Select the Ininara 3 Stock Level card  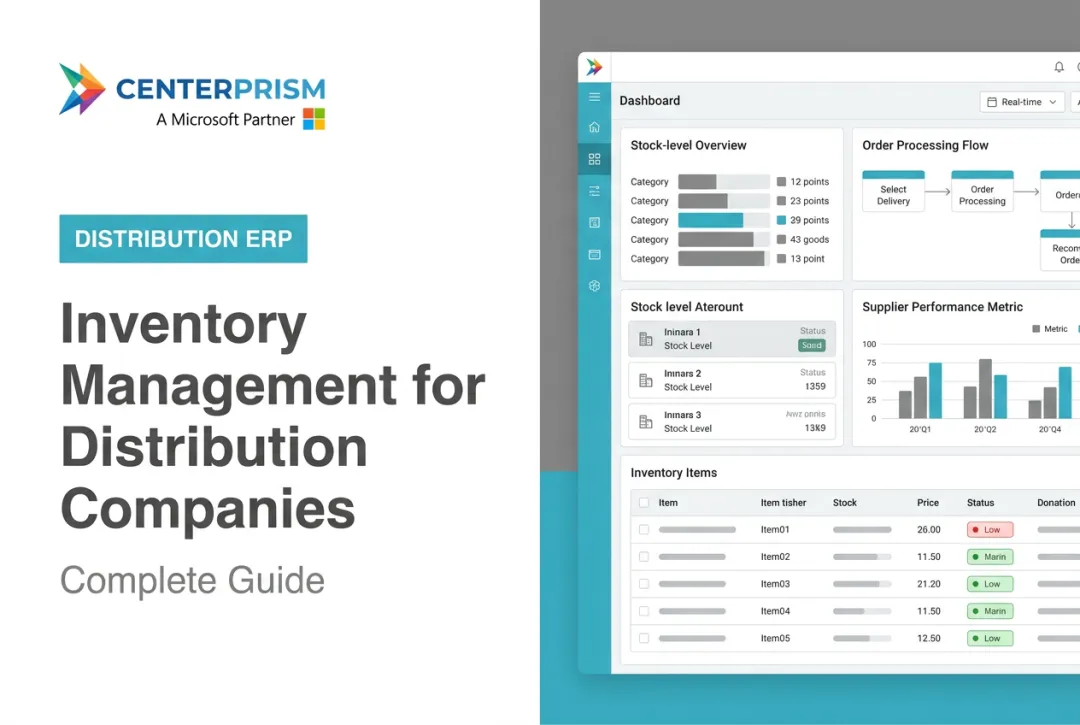pyautogui.click(x=731, y=421)
